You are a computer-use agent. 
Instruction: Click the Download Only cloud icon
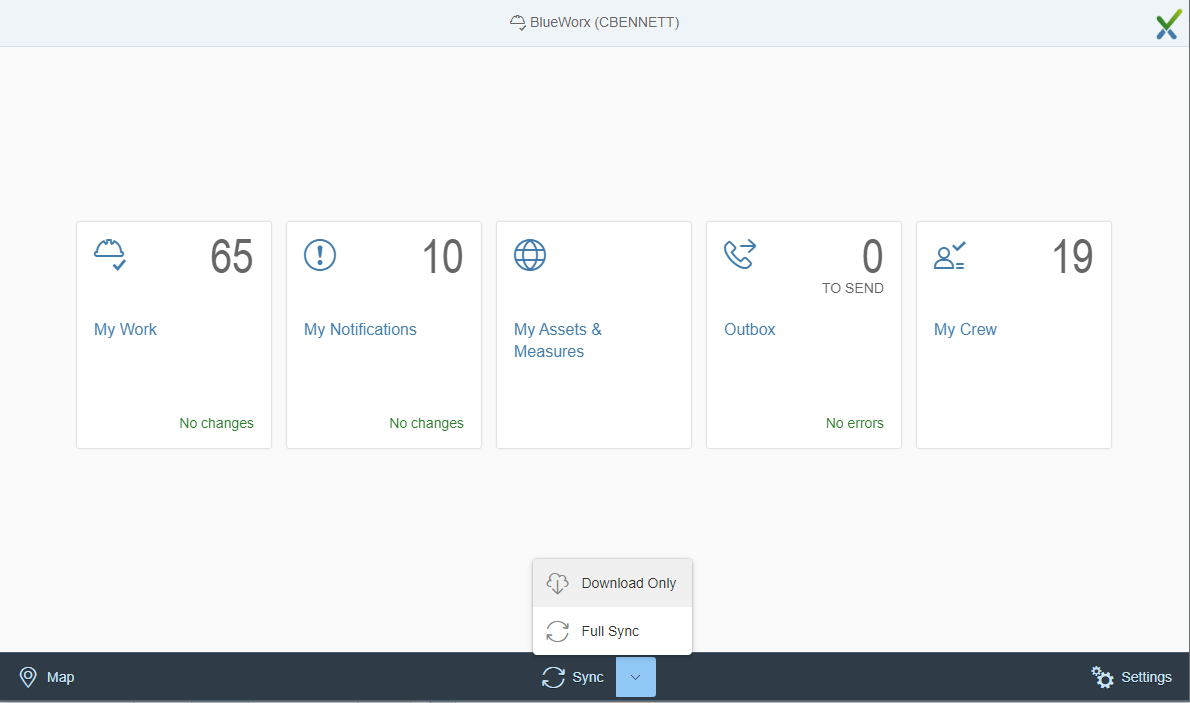tap(558, 583)
